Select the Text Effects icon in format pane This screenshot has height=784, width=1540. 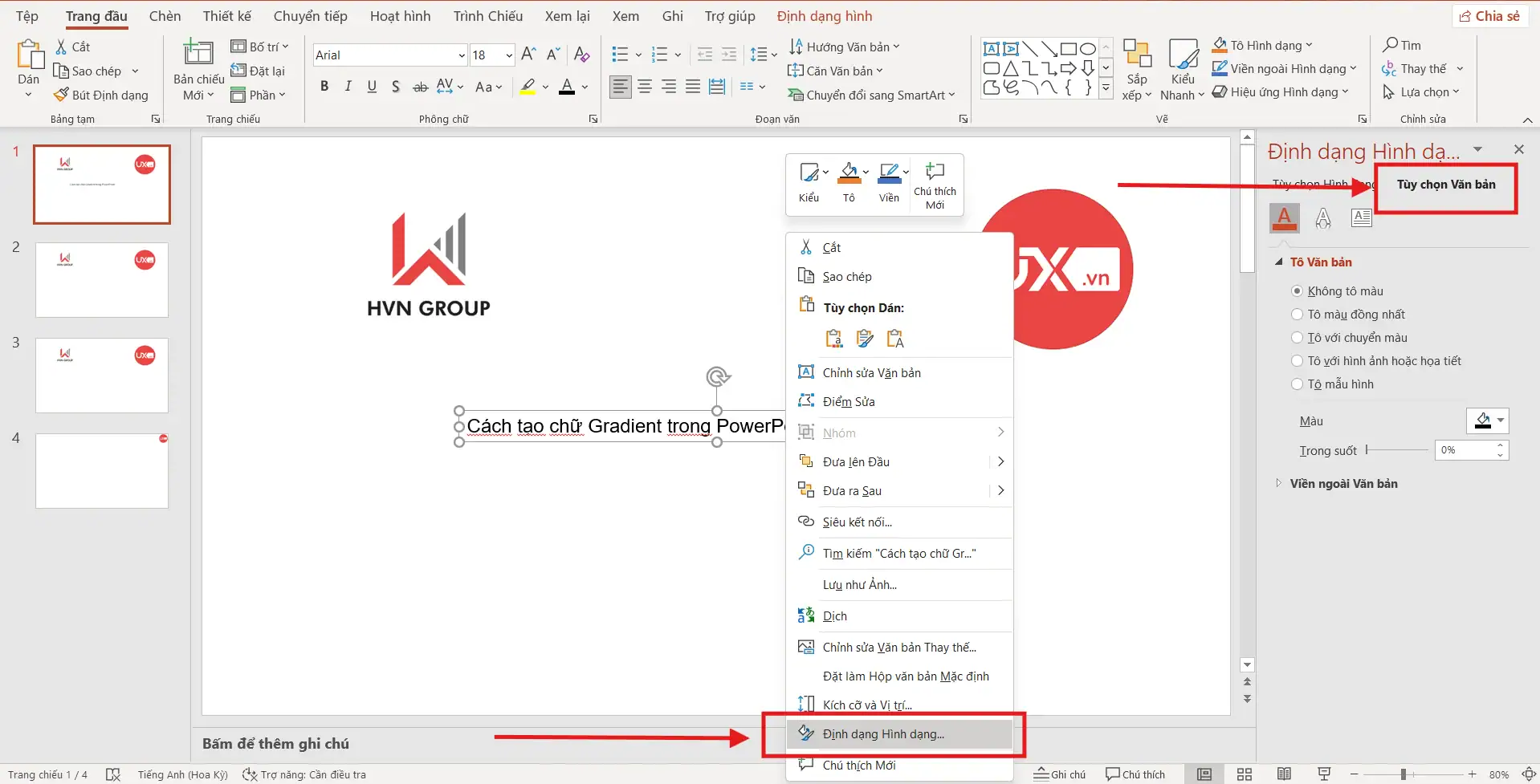point(1323,217)
